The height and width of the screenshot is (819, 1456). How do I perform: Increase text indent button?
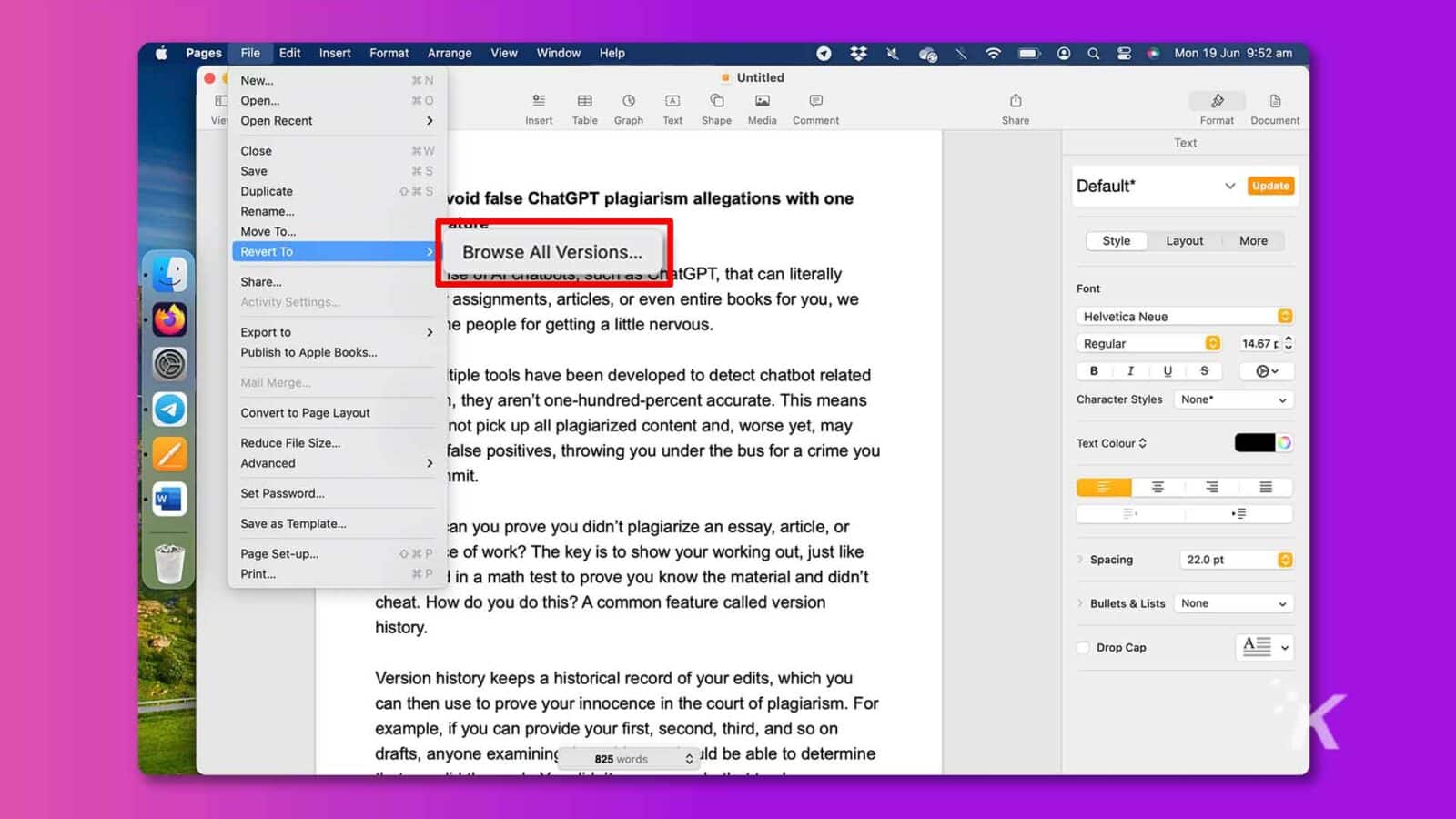pos(1239,514)
